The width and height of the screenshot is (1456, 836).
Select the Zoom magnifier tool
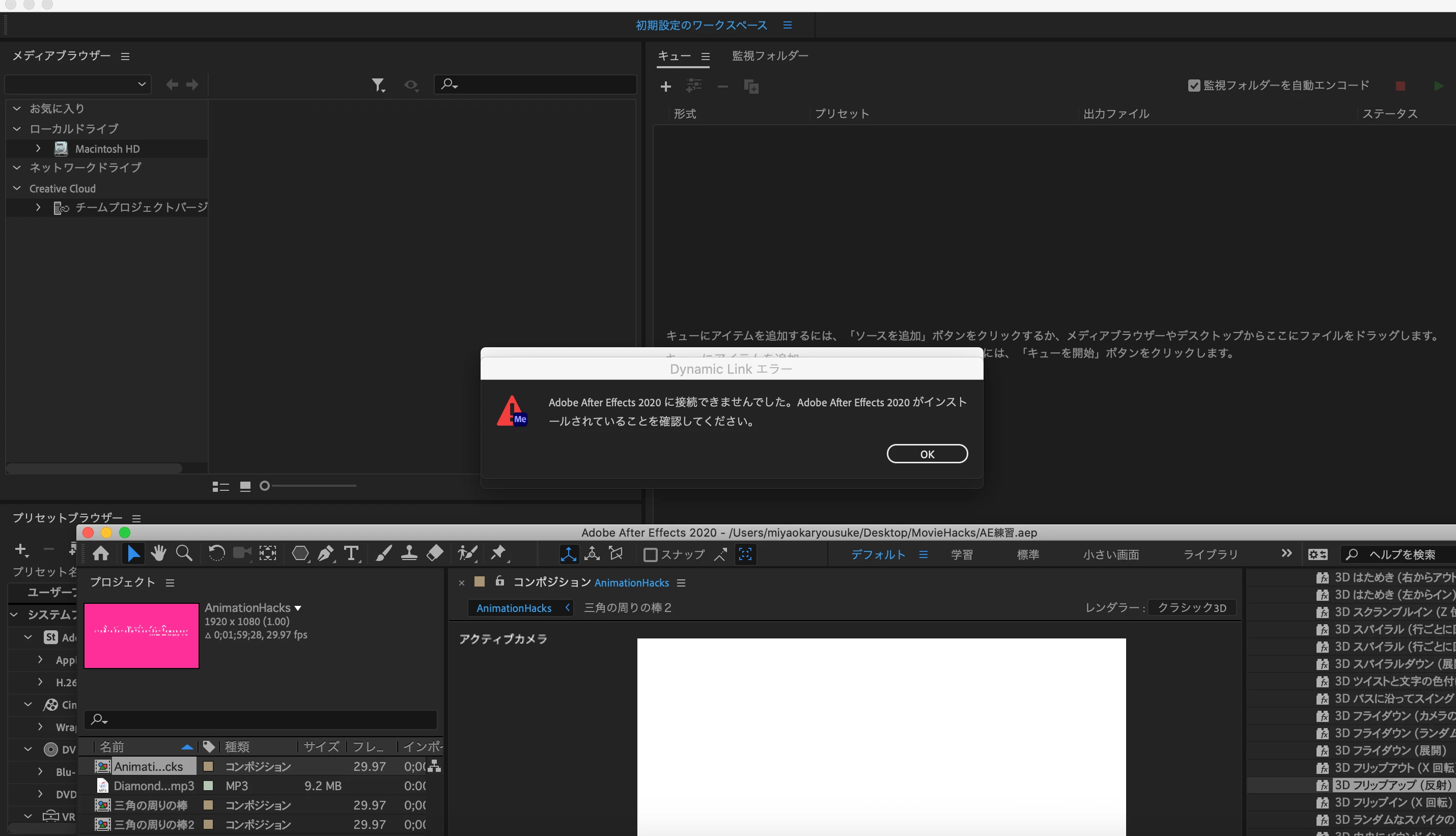(184, 553)
